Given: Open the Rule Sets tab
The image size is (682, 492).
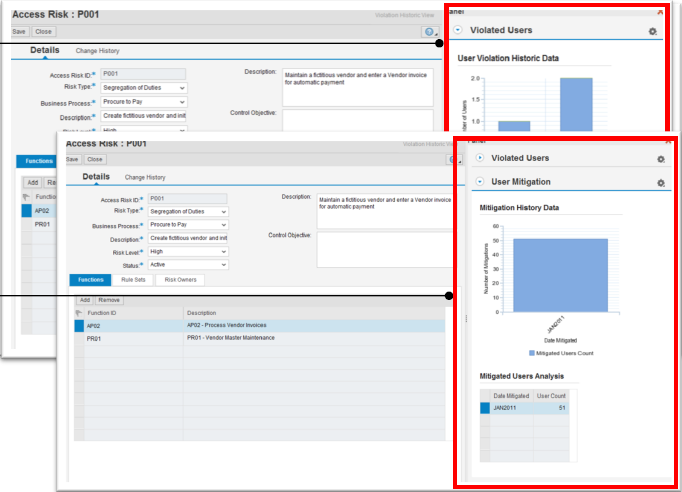Looking at the screenshot, I should pyautogui.click(x=133, y=280).
